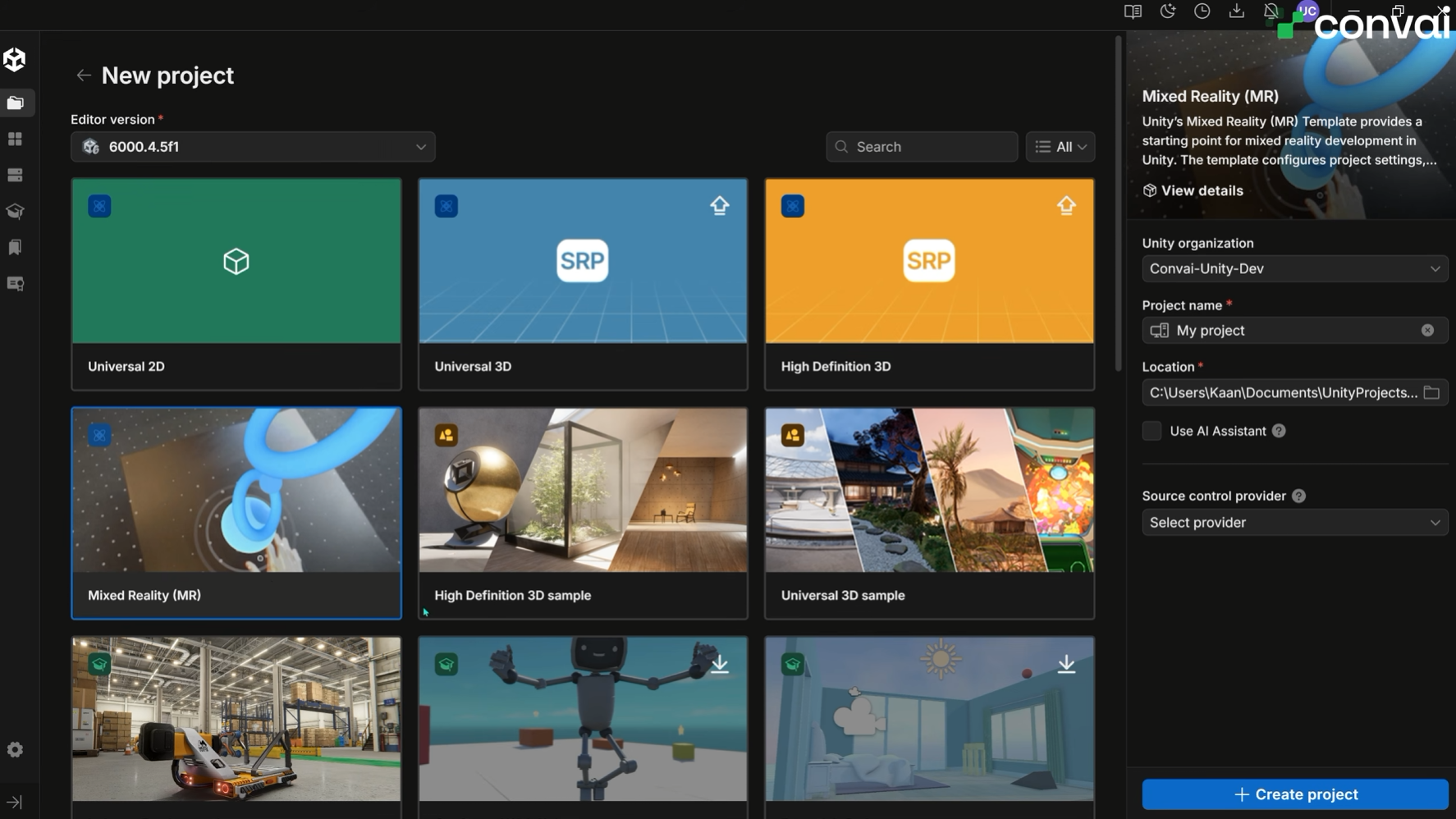The width and height of the screenshot is (1456, 819).
Task: Click the template list vertical scrollbar
Action: coord(1118,204)
